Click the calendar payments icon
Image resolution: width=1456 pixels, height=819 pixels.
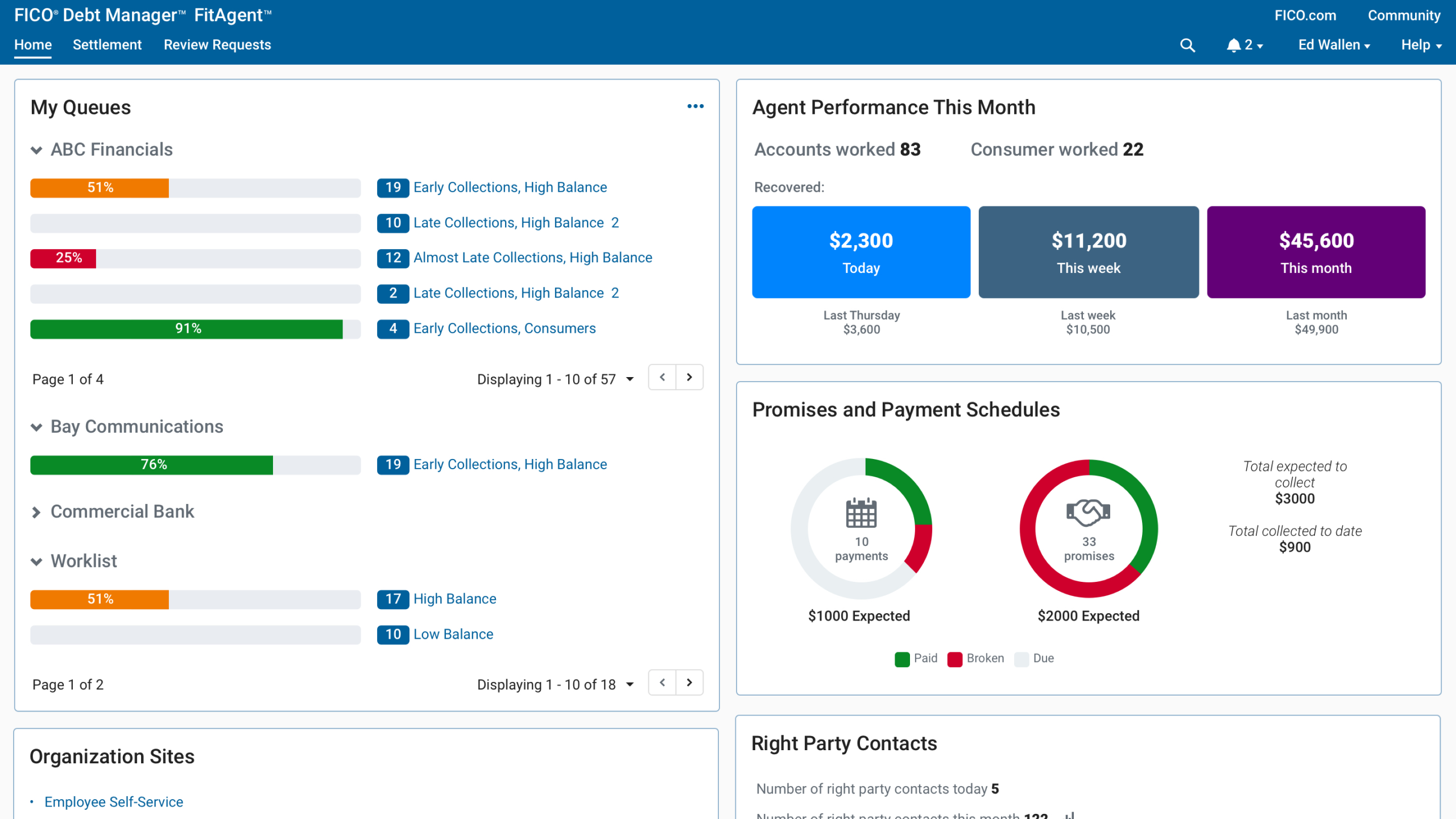tap(861, 512)
